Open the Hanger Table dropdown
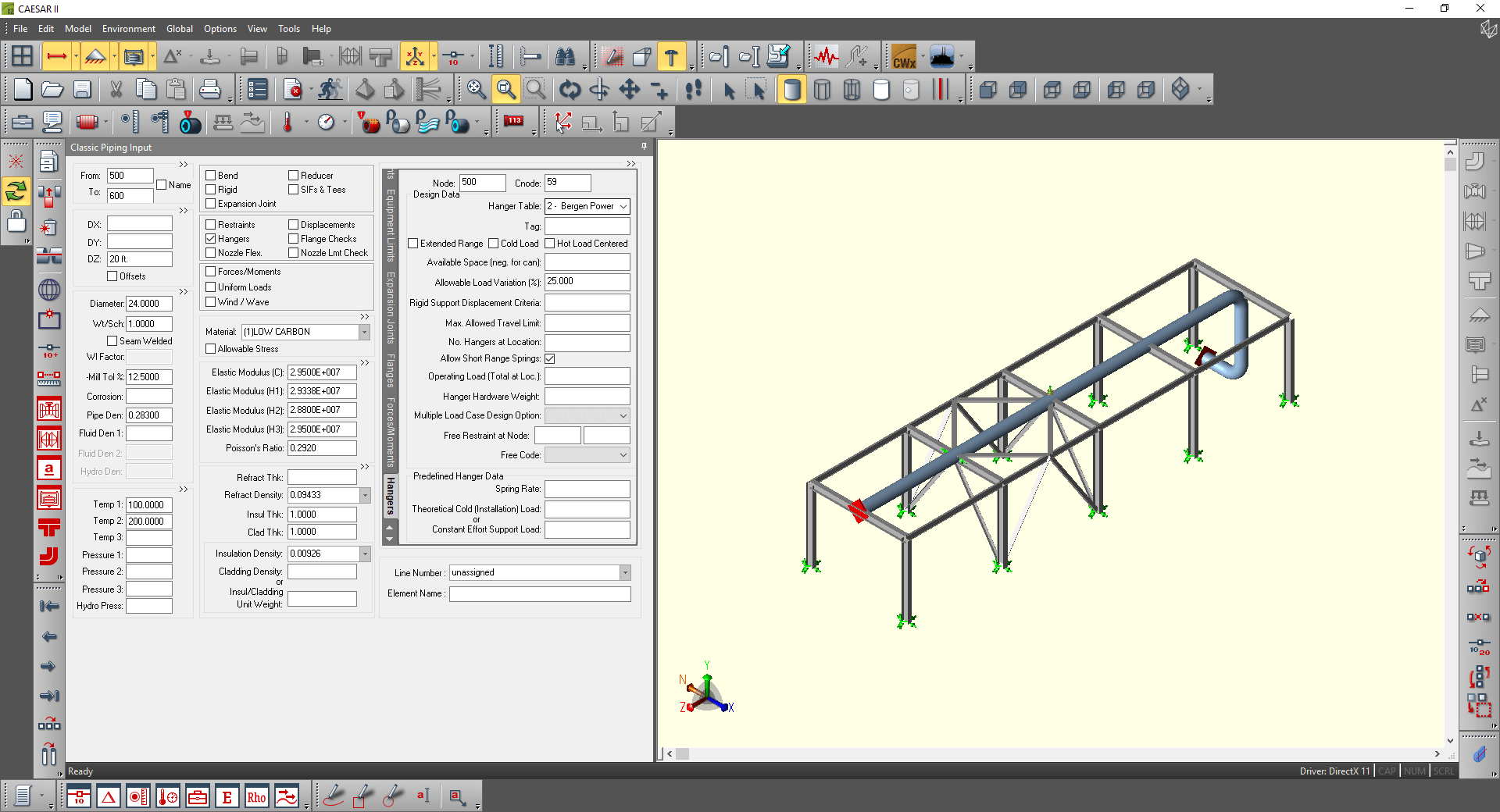 point(623,206)
